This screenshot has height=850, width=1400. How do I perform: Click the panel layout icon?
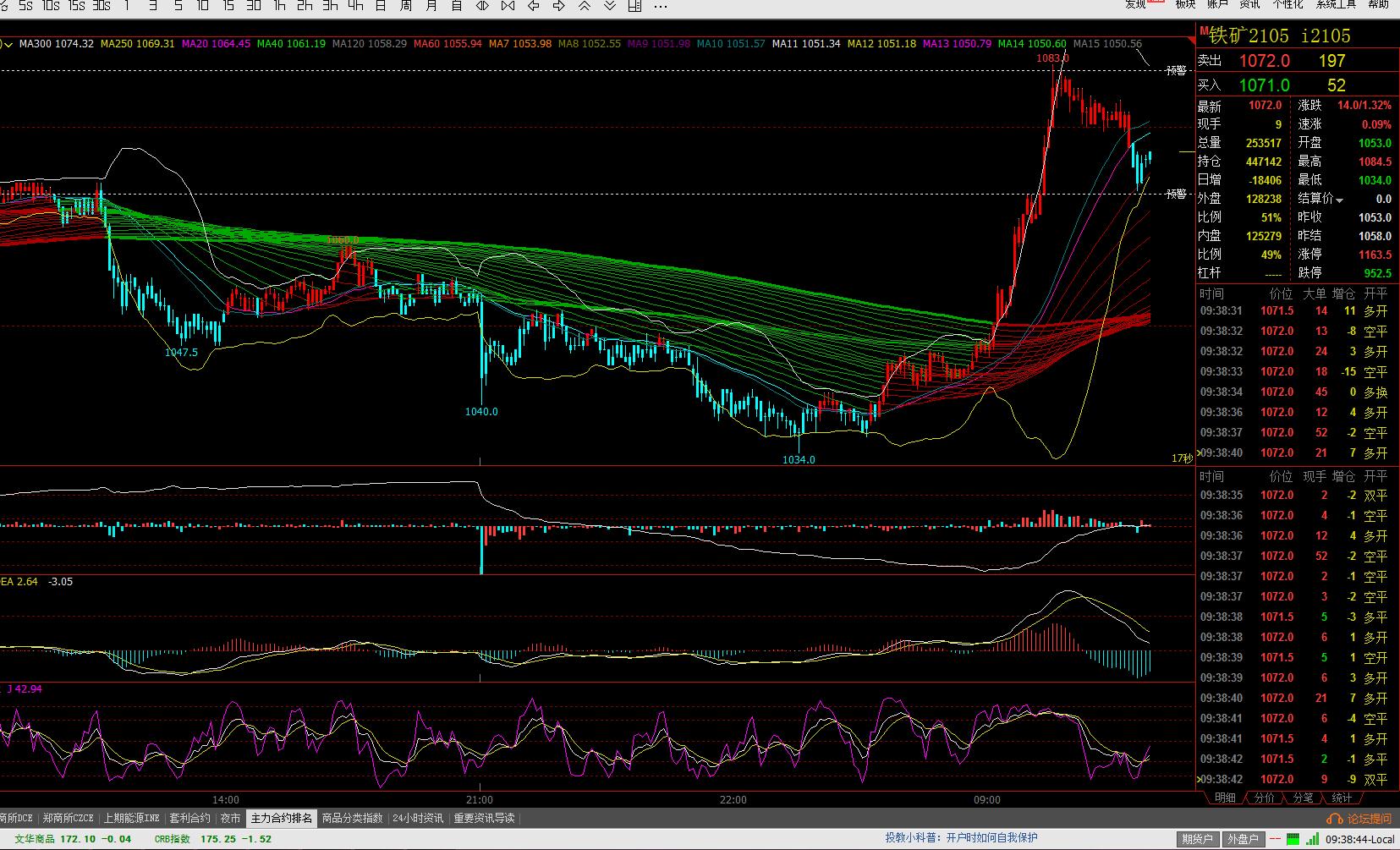[x=635, y=5]
